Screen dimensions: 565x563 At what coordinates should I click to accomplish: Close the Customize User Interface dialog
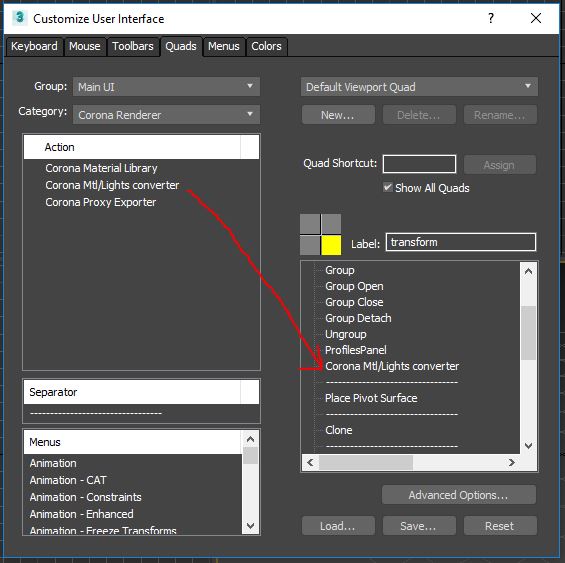[x=536, y=18]
